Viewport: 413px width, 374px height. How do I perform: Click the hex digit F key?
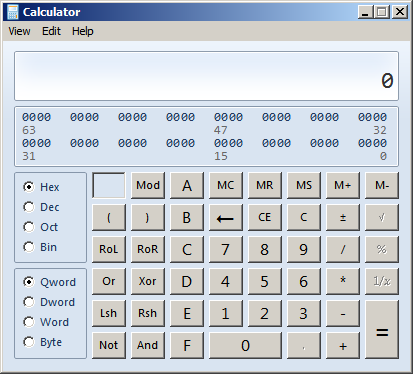(187, 345)
